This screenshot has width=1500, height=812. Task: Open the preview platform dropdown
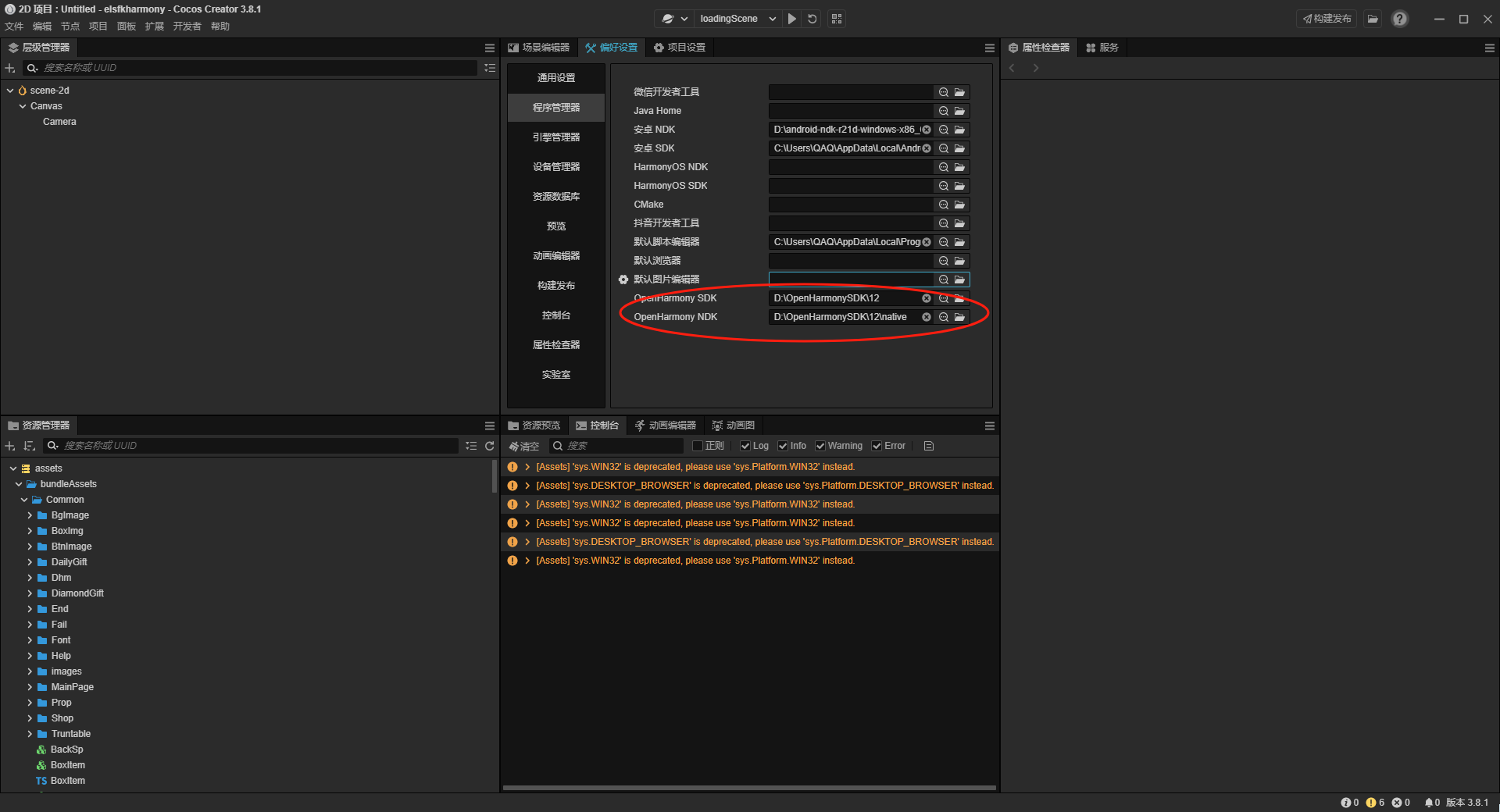tap(674, 19)
